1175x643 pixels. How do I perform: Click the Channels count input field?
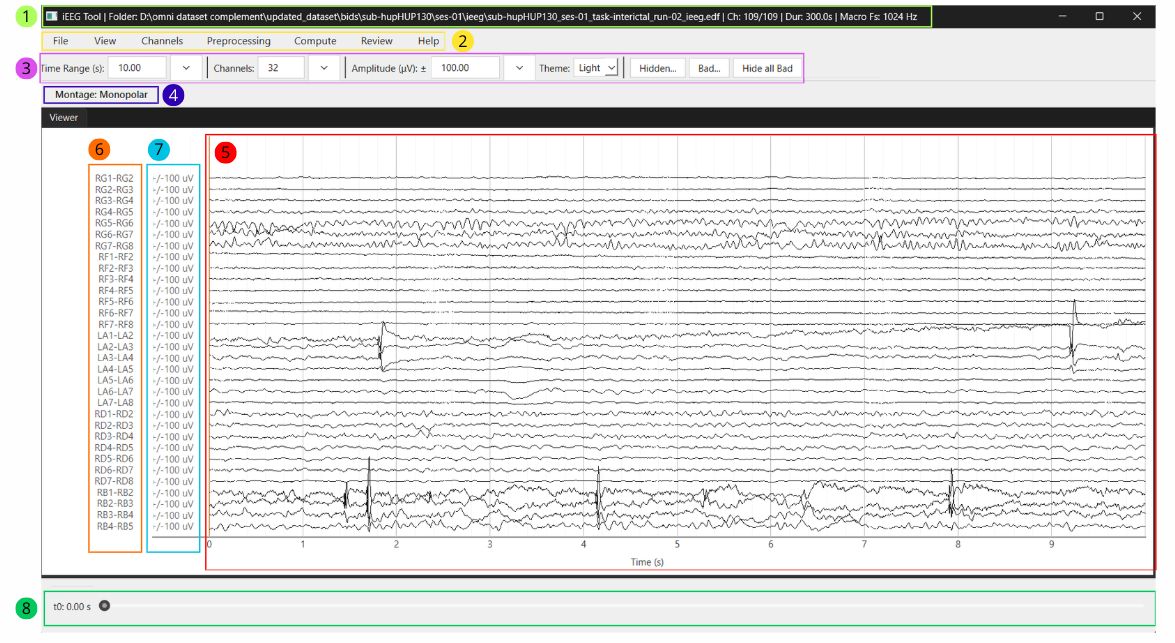tap(281, 68)
